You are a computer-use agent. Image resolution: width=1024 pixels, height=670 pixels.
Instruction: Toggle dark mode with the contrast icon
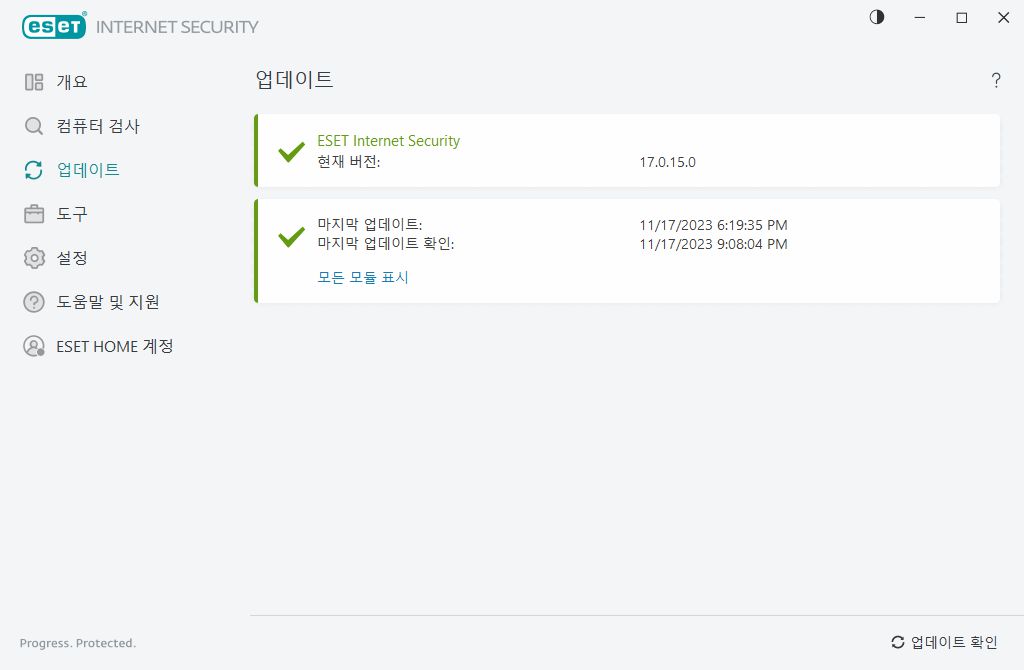click(x=877, y=17)
